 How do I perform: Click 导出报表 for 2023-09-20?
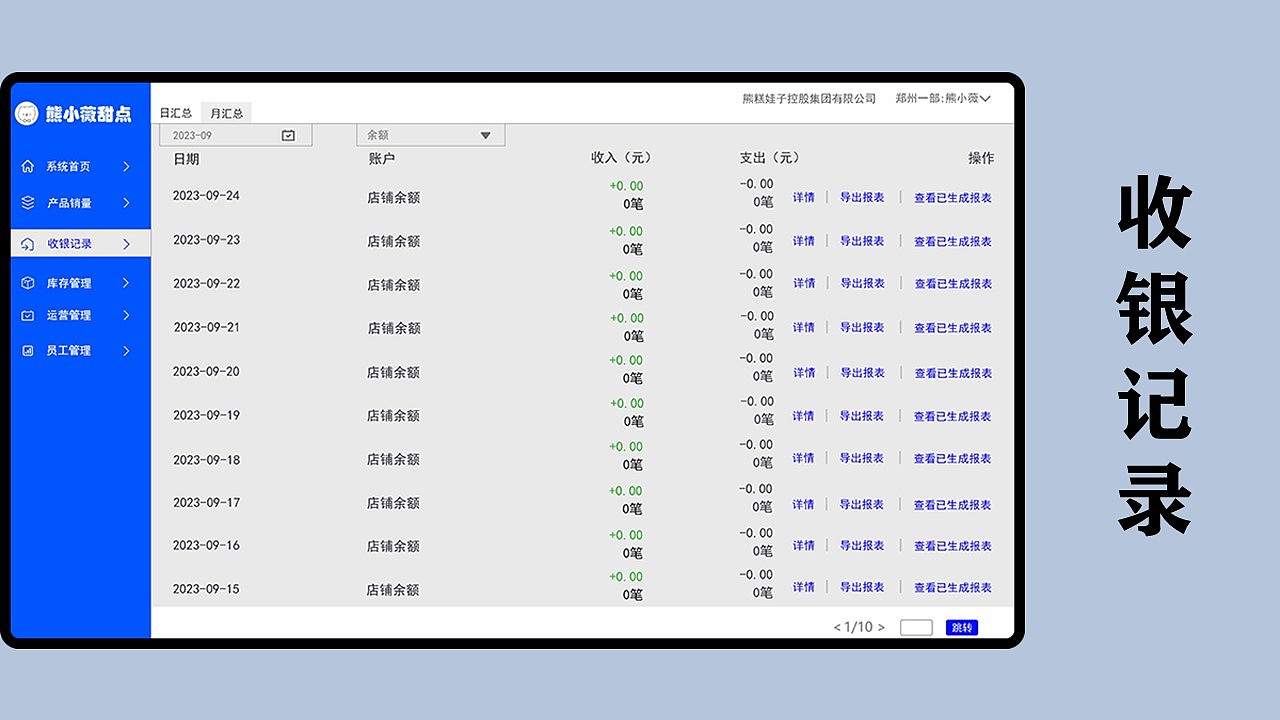click(x=862, y=373)
